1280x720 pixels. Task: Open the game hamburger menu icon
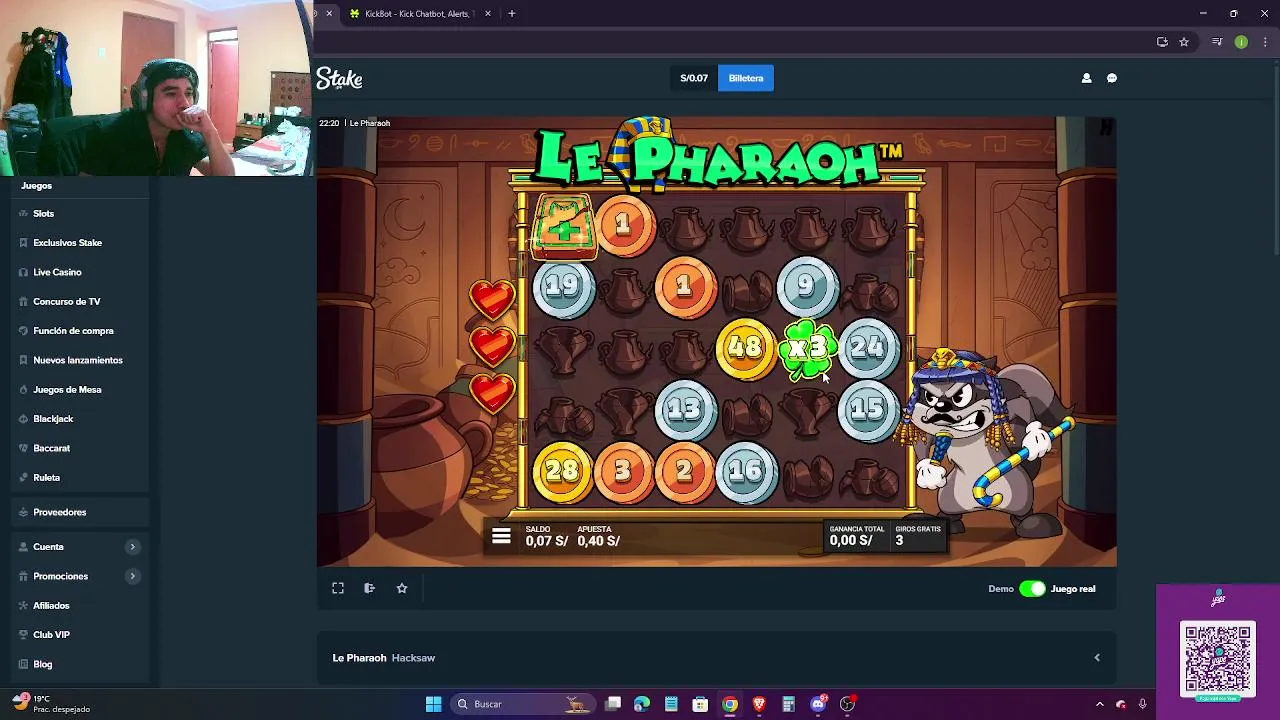tap(501, 537)
